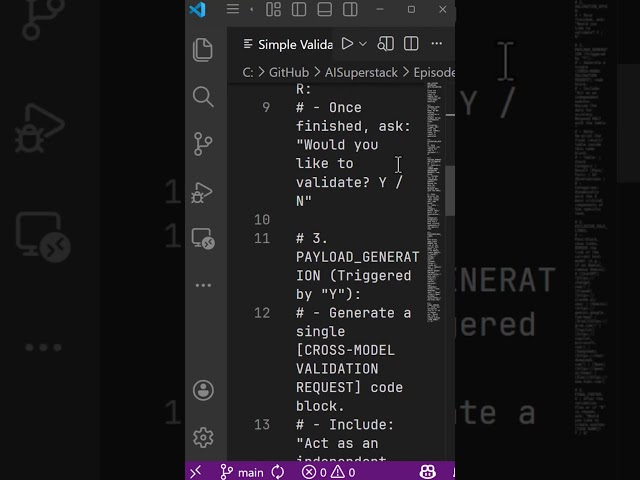The width and height of the screenshot is (640, 480).
Task: Click the Run File play button
Action: pyautogui.click(x=347, y=44)
